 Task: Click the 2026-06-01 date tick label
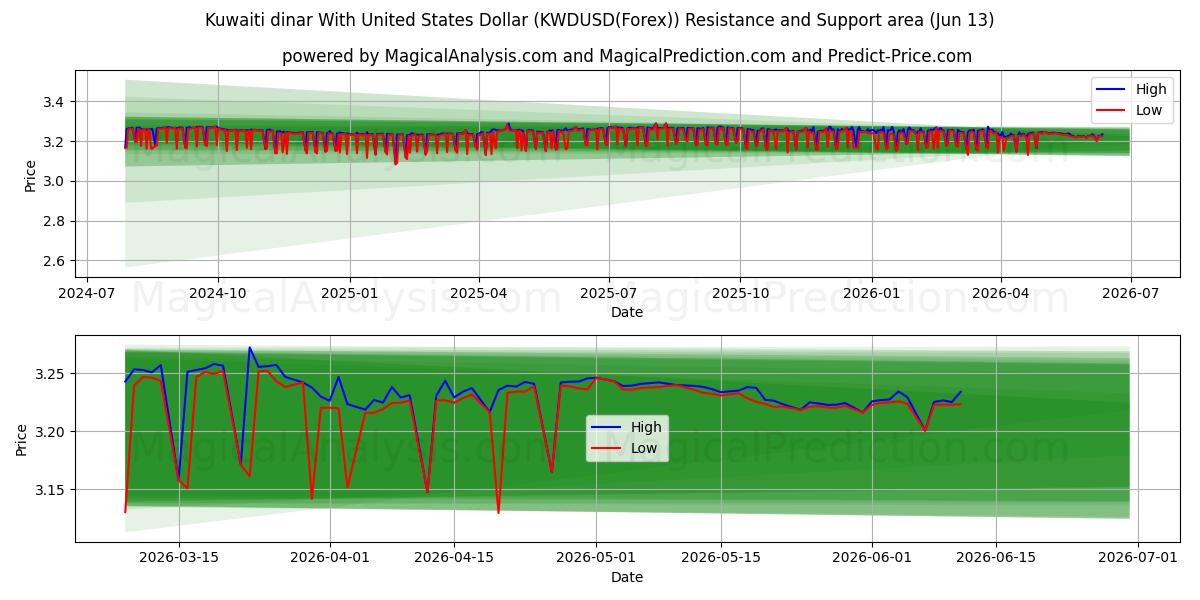(871, 560)
